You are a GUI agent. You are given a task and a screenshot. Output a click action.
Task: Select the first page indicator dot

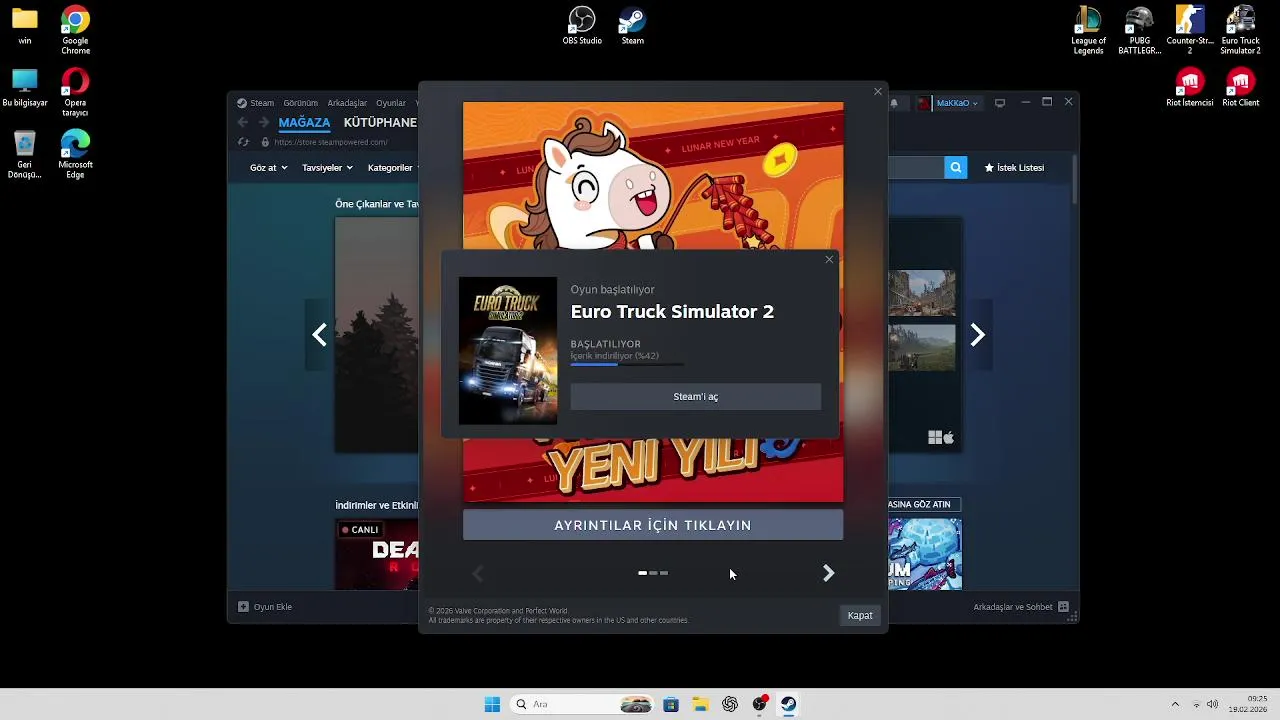pyautogui.click(x=642, y=573)
